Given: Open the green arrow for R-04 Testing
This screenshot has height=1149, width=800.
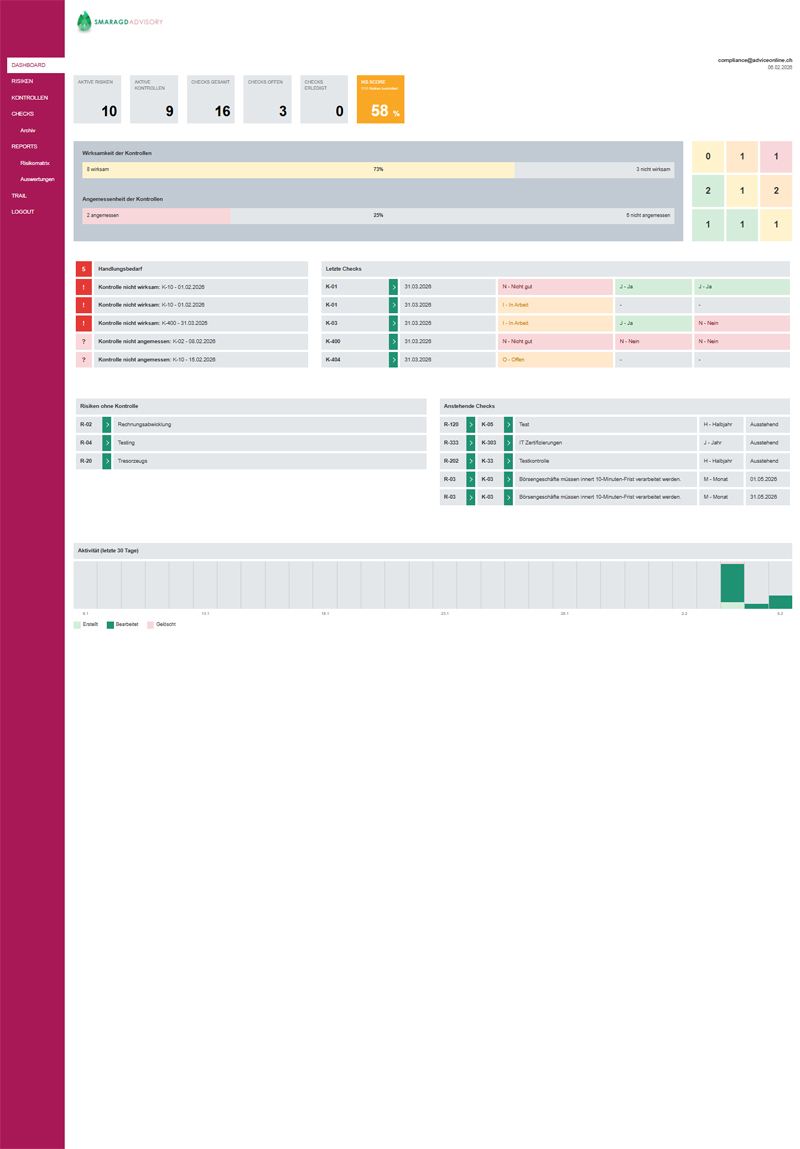Looking at the screenshot, I should click(x=107, y=442).
